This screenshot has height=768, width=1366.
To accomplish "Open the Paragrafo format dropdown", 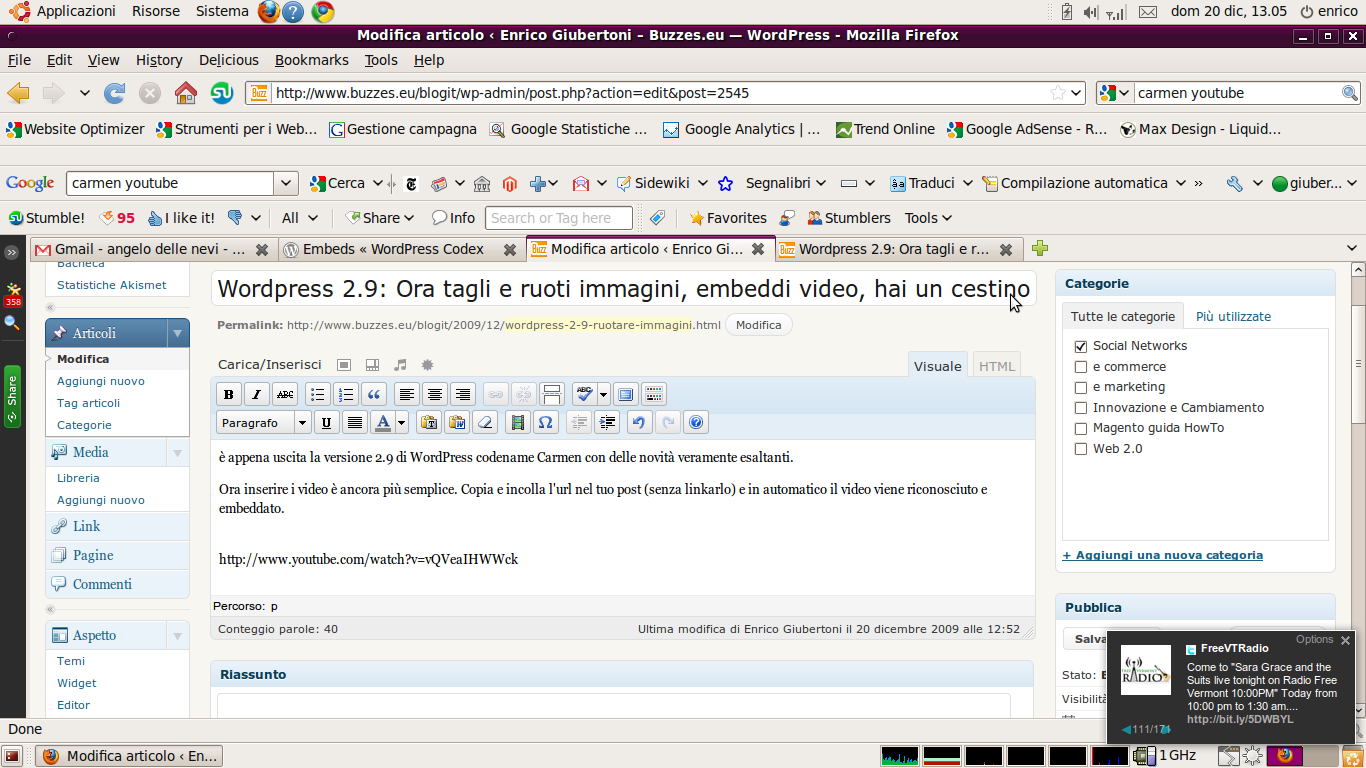I will [264, 423].
